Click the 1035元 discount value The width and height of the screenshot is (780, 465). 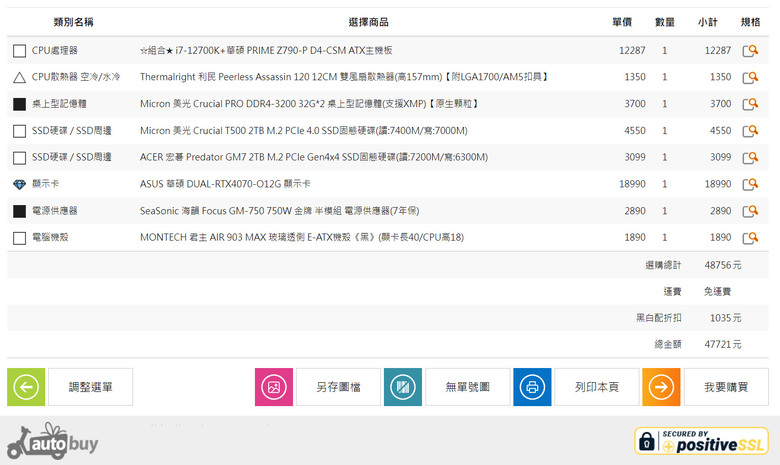[x=726, y=318]
